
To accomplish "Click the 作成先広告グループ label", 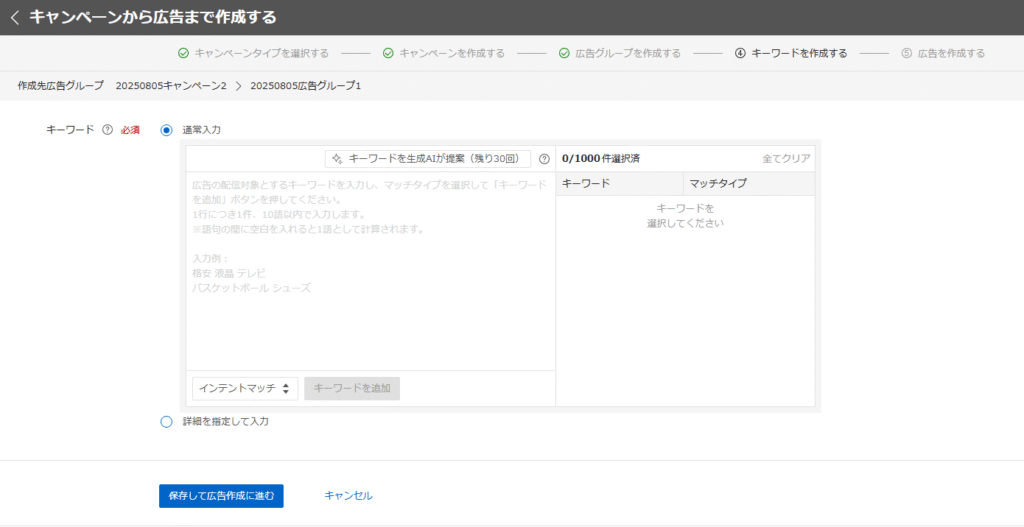I will tap(61, 86).
